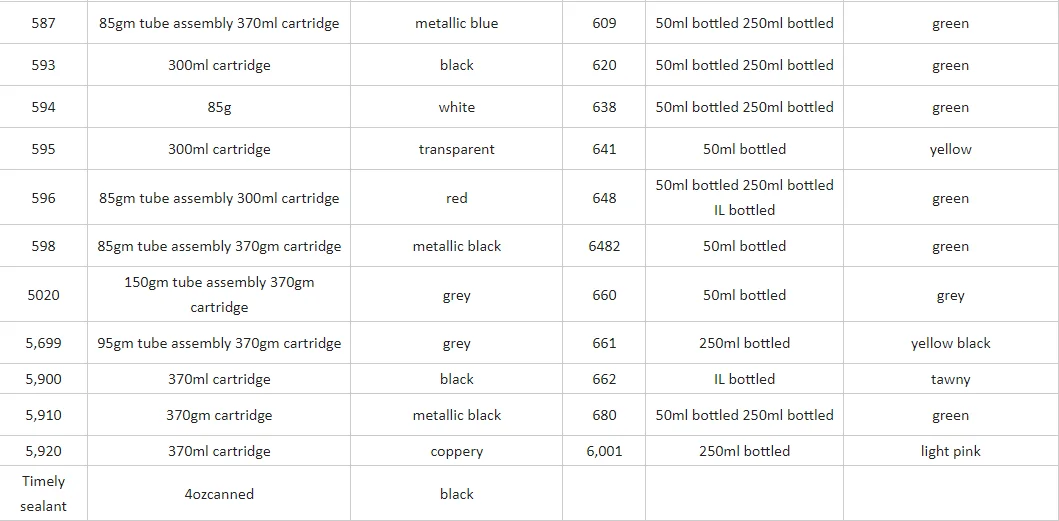Select the 680 product number cell
Screen dimensions: 1059x521
pyautogui.click(x=604, y=415)
